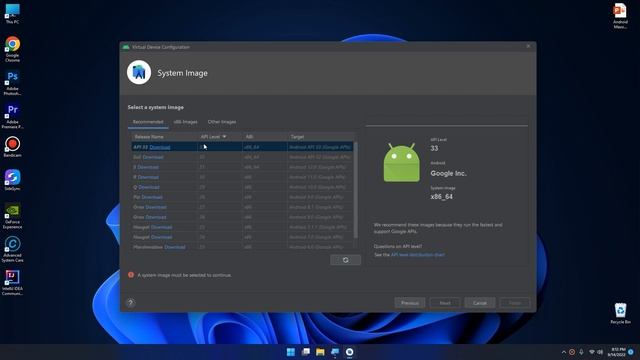This screenshot has height=360, width=640.
Task: Open the Windows Start menu
Action: [x=291, y=352]
